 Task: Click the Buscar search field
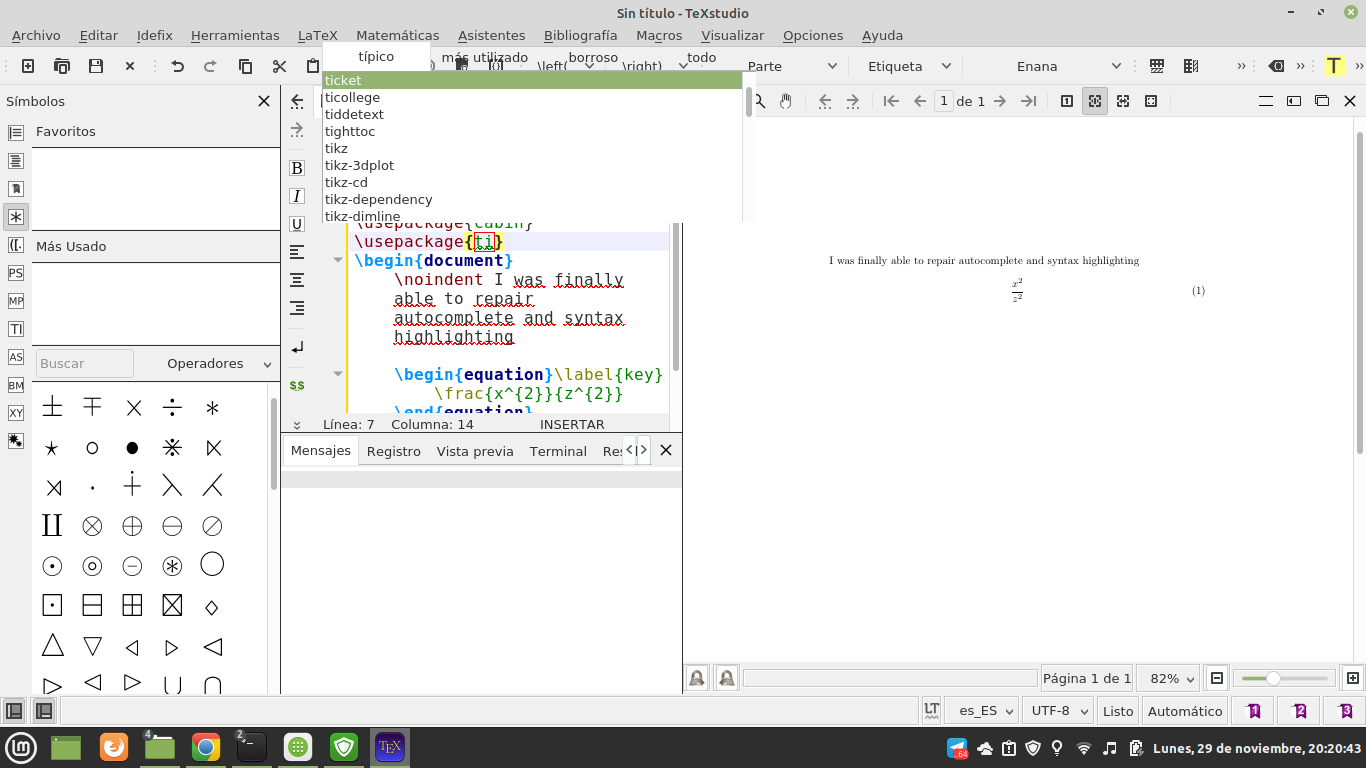pyautogui.click(x=84, y=363)
